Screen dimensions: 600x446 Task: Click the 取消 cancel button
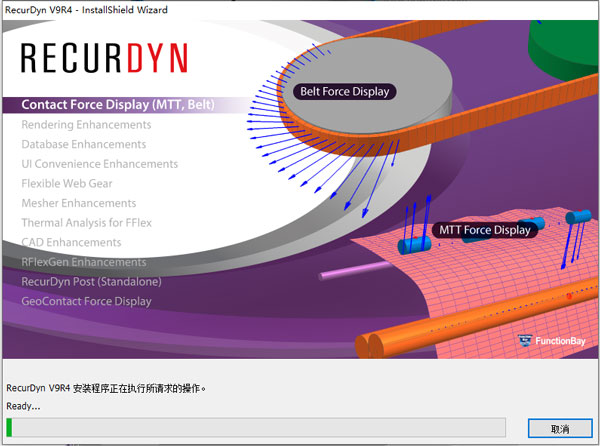[x=560, y=428]
